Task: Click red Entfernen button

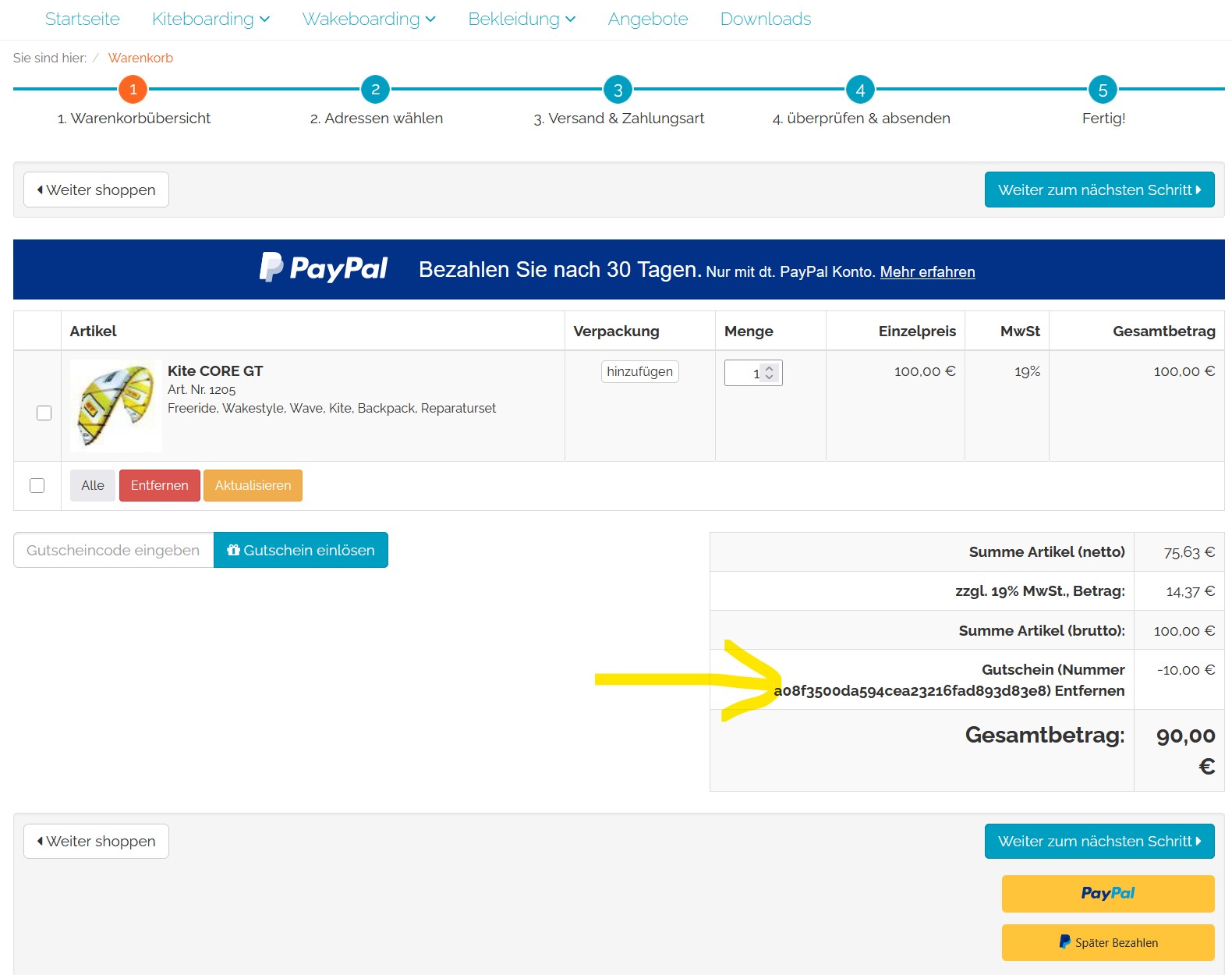Action: pyautogui.click(x=159, y=485)
